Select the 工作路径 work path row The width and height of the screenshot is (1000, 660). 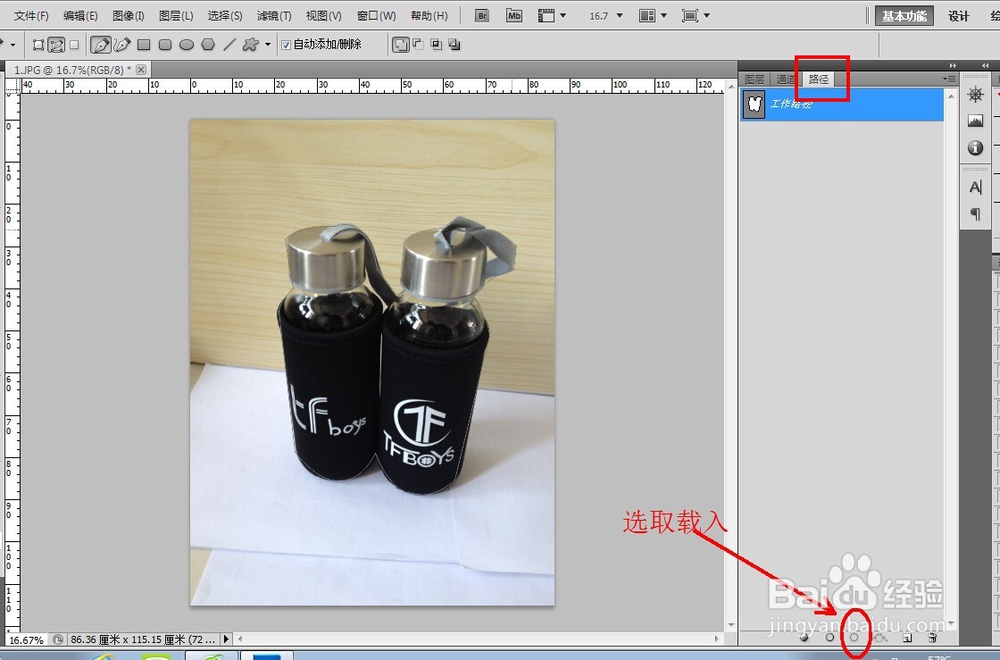coord(841,104)
